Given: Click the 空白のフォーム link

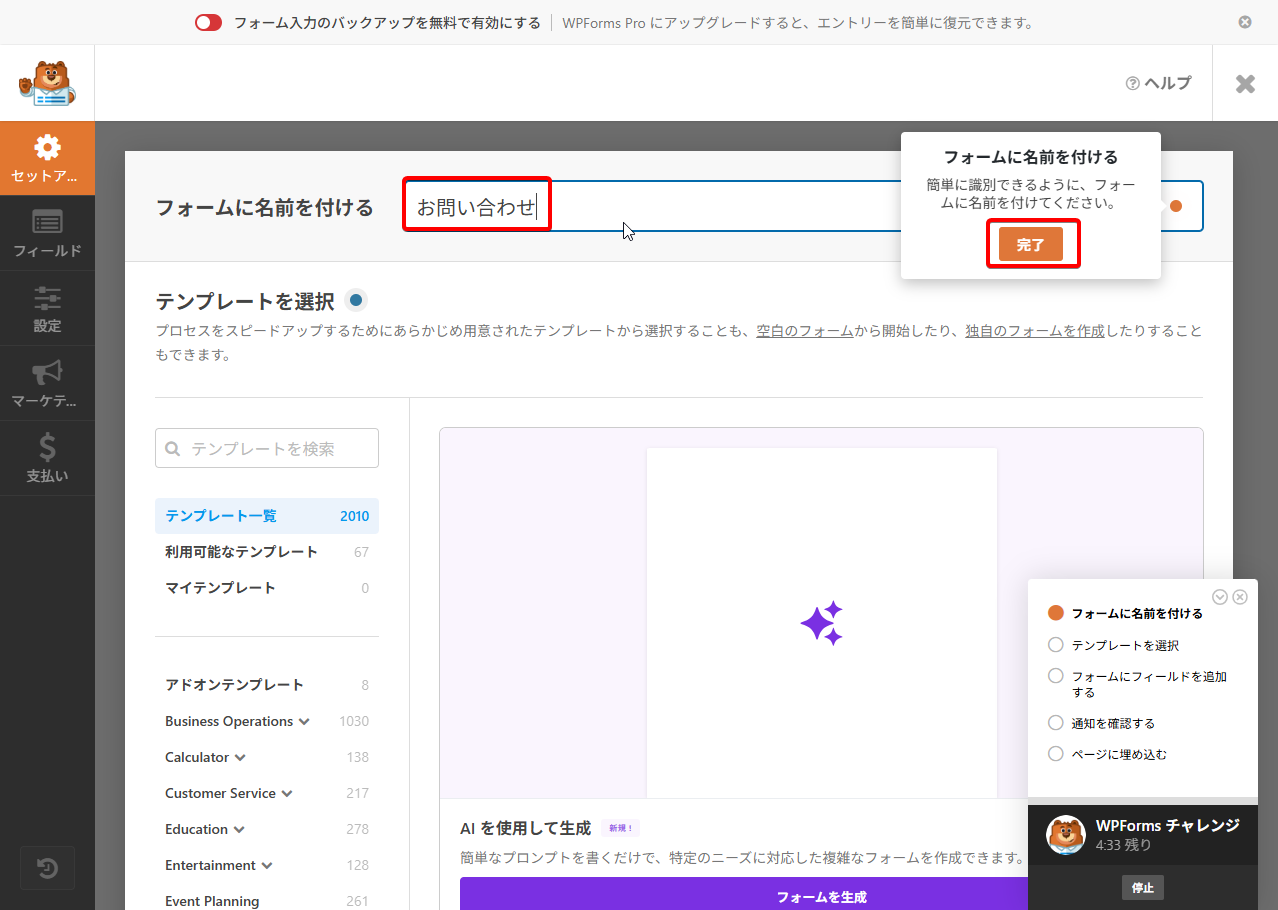Looking at the screenshot, I should pyautogui.click(x=804, y=331).
